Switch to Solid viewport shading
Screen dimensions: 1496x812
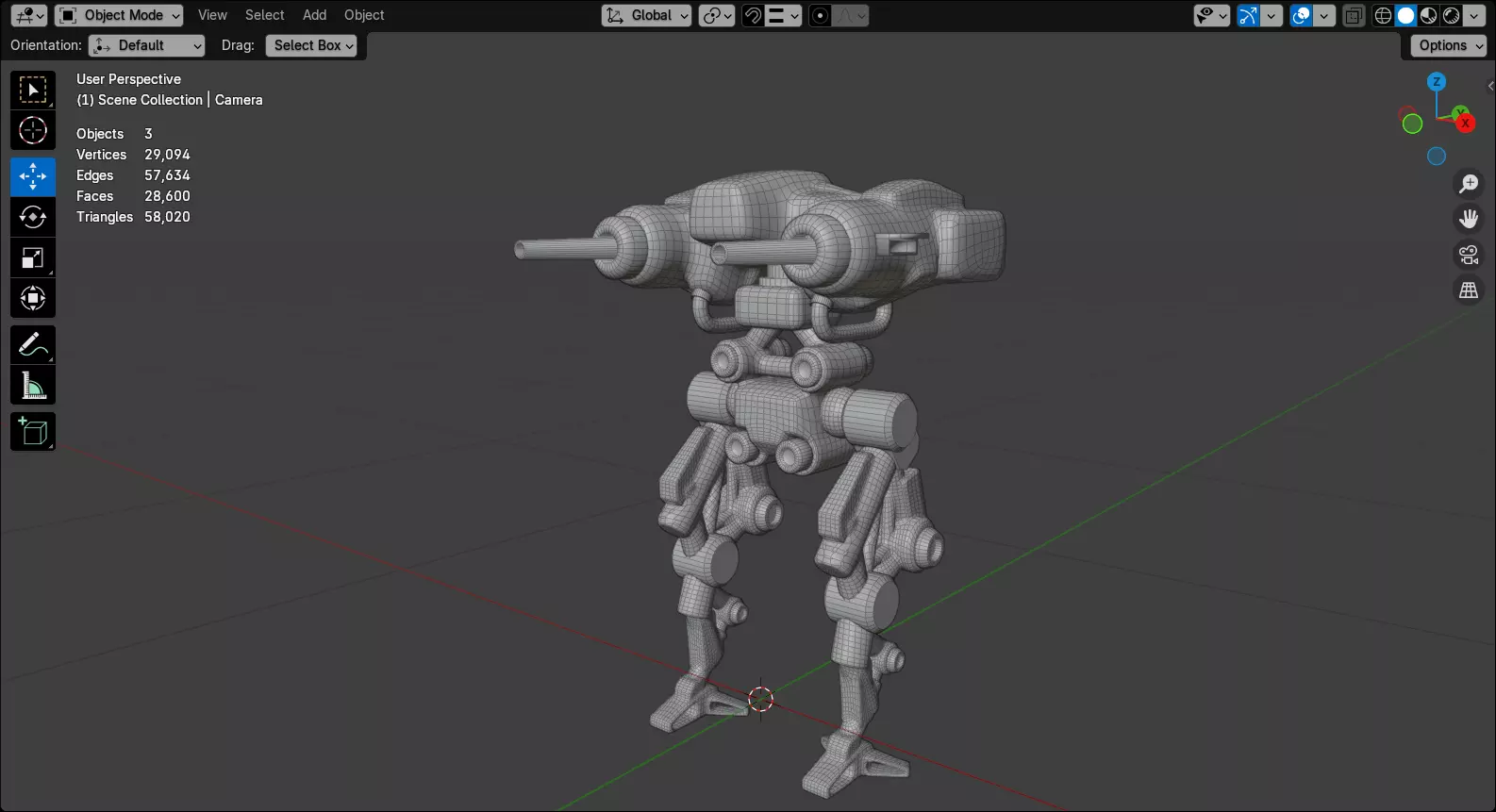pos(1405,15)
